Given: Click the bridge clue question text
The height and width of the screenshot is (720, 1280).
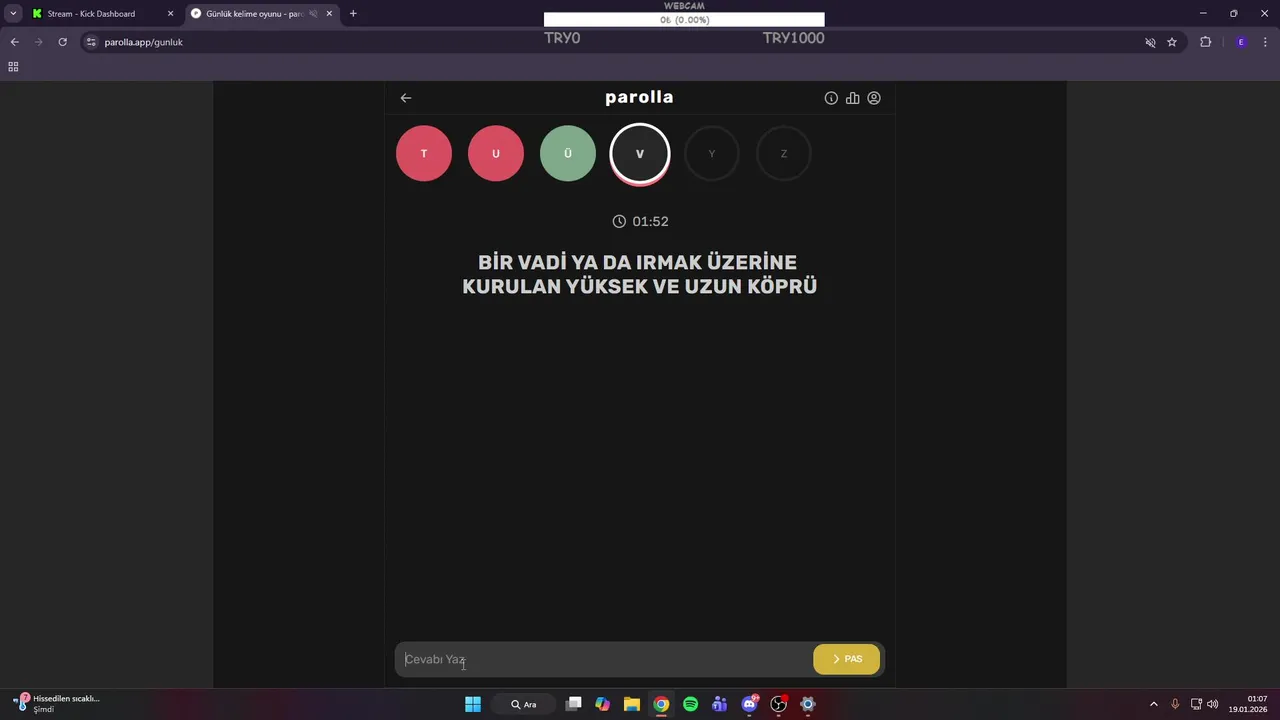Looking at the screenshot, I should [640, 274].
